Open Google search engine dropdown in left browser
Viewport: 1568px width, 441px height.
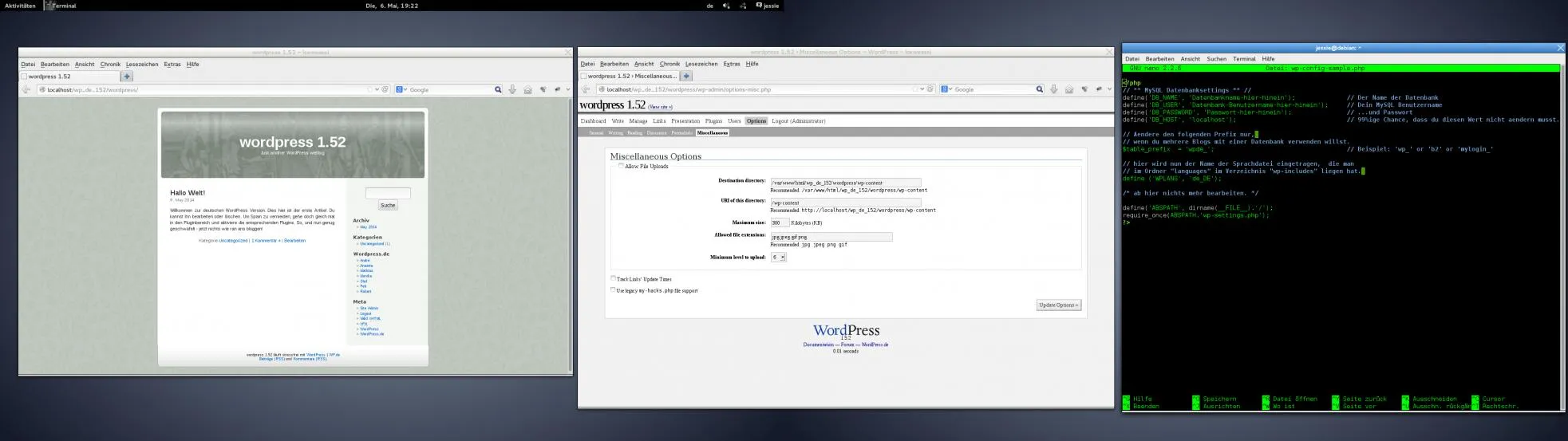click(x=402, y=90)
